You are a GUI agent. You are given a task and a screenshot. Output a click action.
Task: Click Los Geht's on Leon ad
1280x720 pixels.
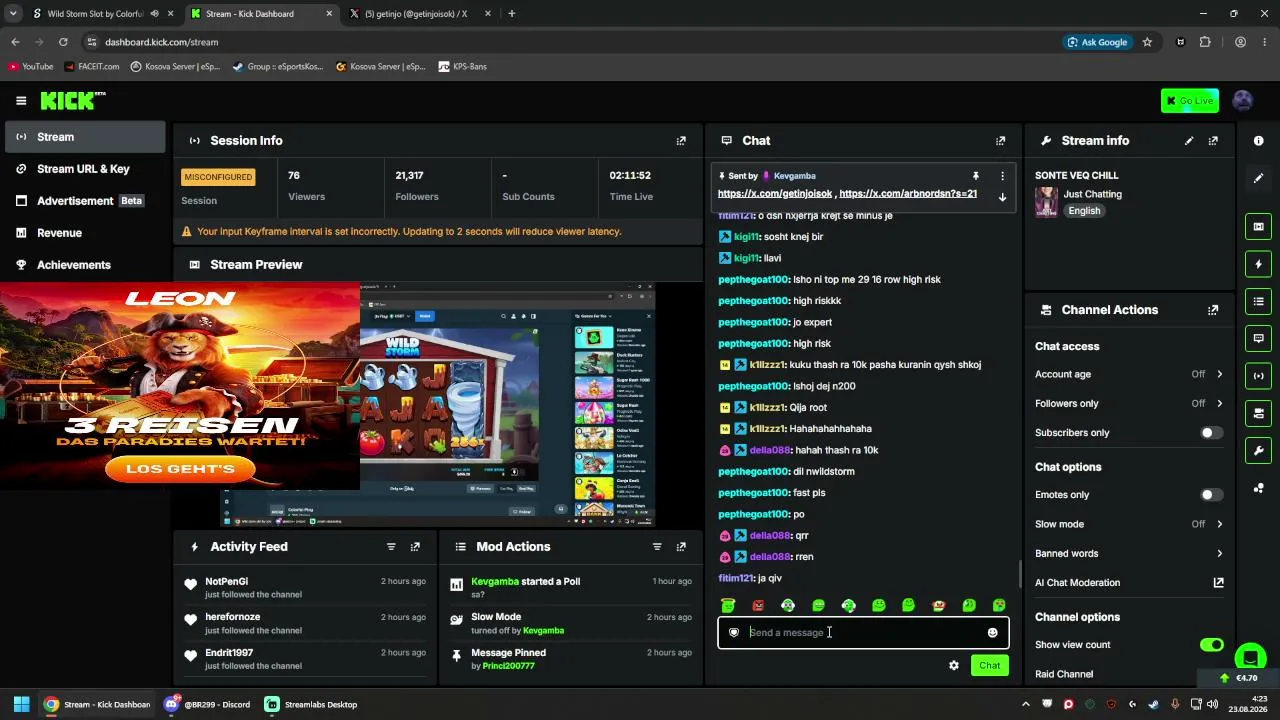180,468
